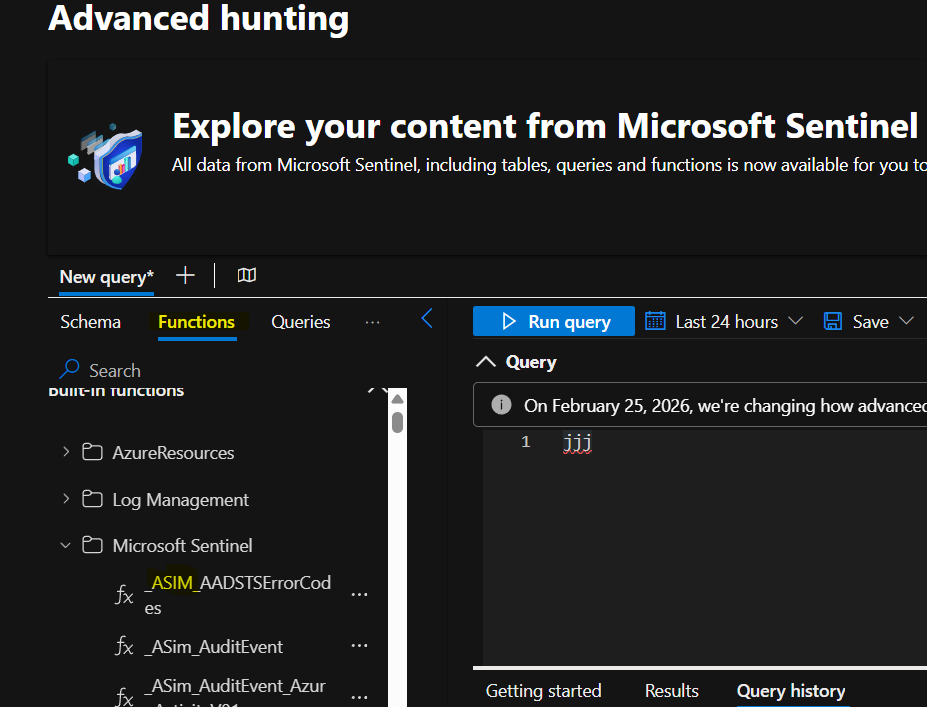927x707 pixels.
Task: Add a new query tab with plus icon
Action: 185,275
